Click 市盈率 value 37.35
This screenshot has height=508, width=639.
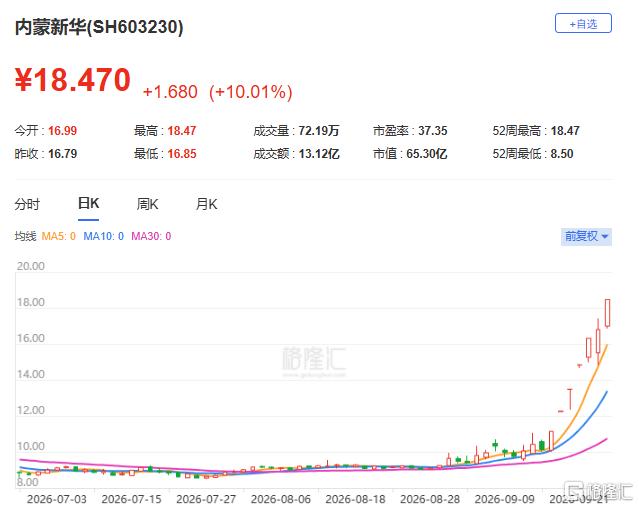pyautogui.click(x=432, y=131)
